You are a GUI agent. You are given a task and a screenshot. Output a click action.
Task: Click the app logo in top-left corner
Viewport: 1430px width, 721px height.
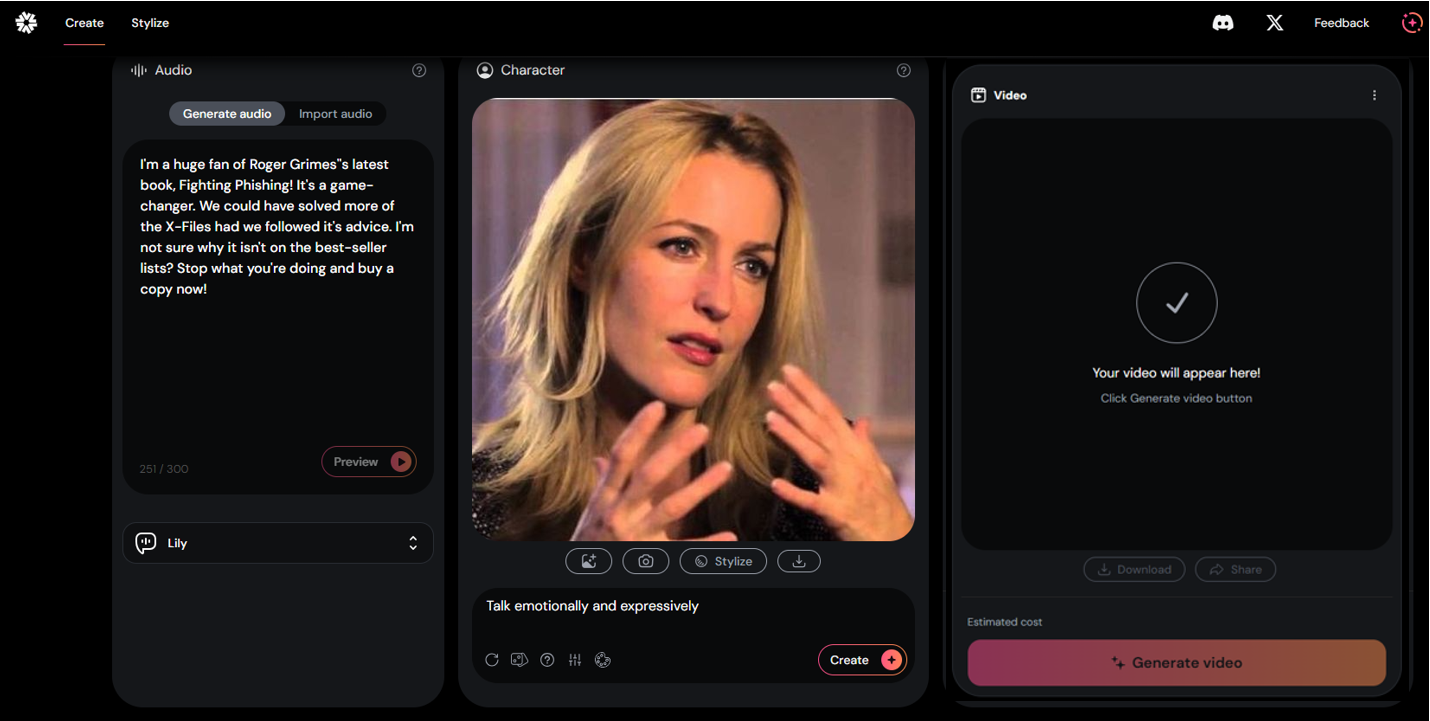pyautogui.click(x=26, y=22)
